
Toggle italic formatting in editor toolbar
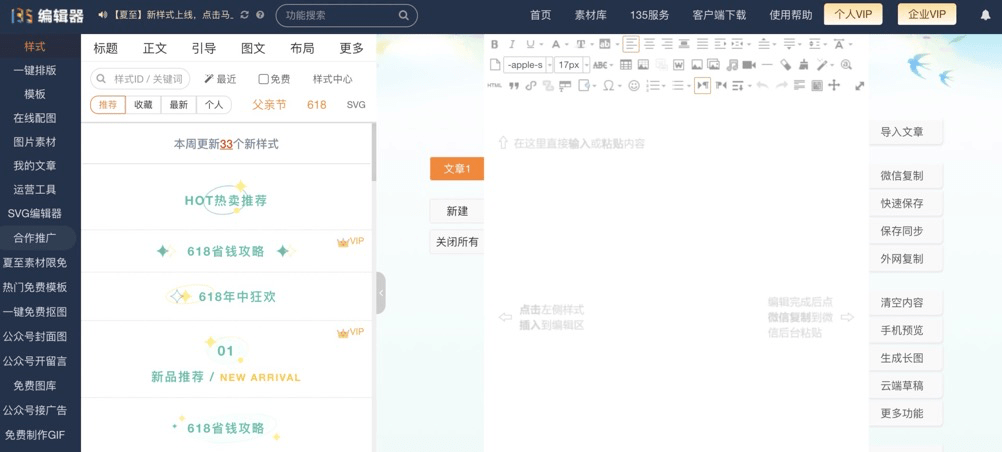point(512,43)
